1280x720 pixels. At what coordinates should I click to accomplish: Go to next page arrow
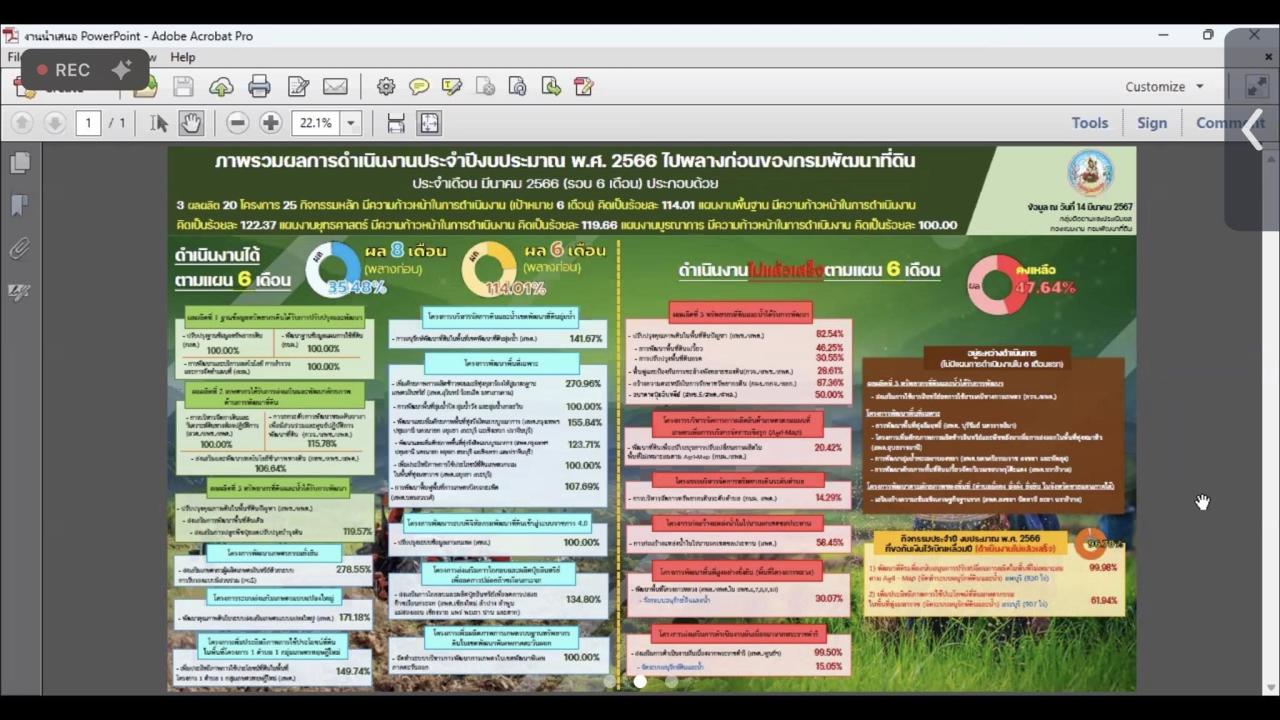(x=55, y=123)
